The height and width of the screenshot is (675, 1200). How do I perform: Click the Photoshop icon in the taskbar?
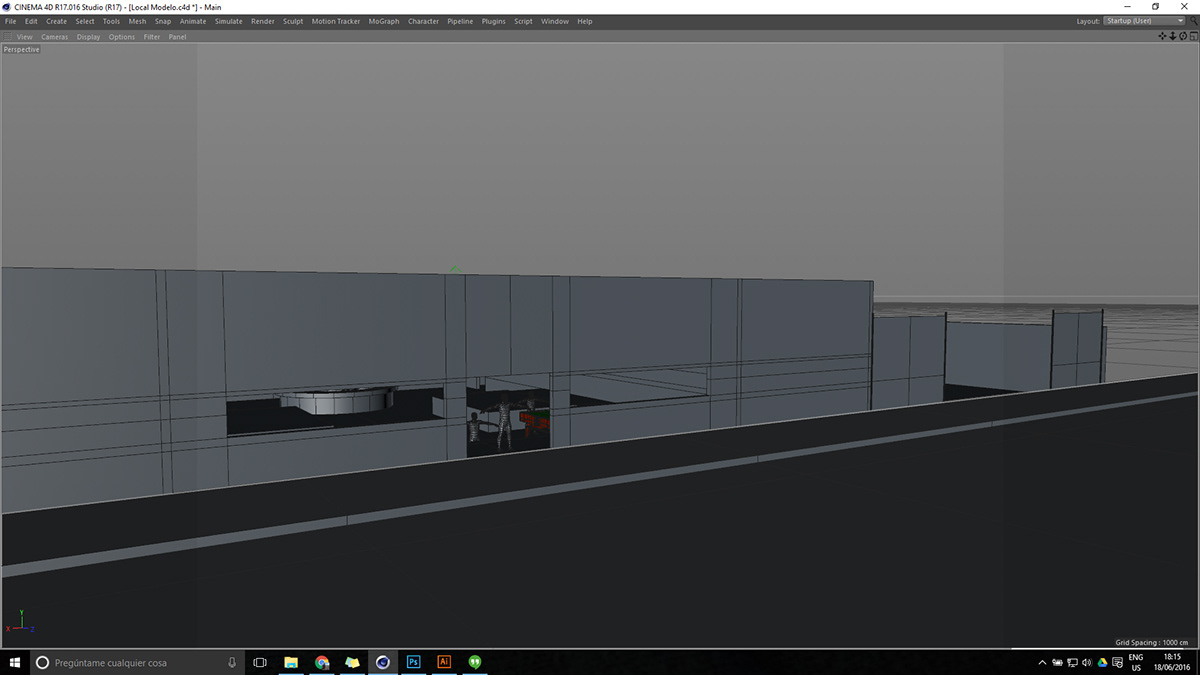[x=414, y=662]
